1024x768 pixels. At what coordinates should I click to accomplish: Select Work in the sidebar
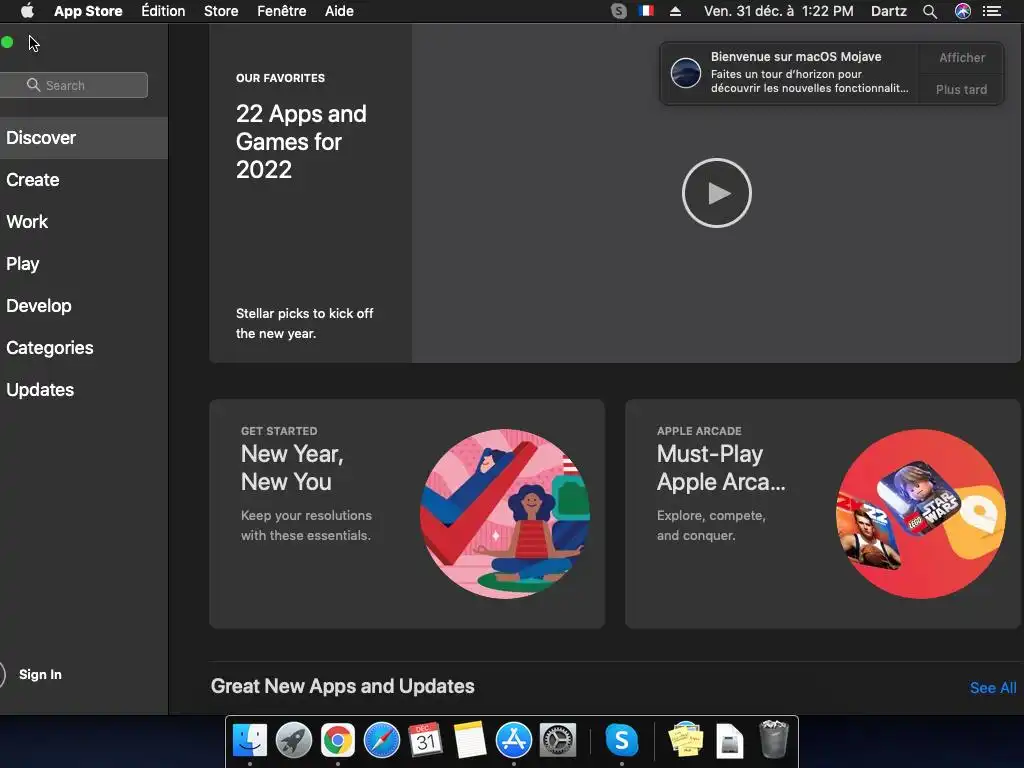coord(84,221)
